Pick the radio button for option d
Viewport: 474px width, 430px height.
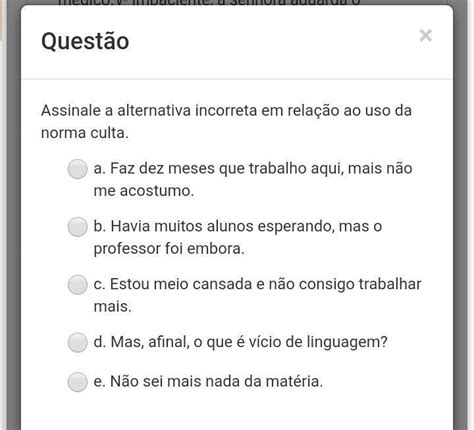point(77,342)
